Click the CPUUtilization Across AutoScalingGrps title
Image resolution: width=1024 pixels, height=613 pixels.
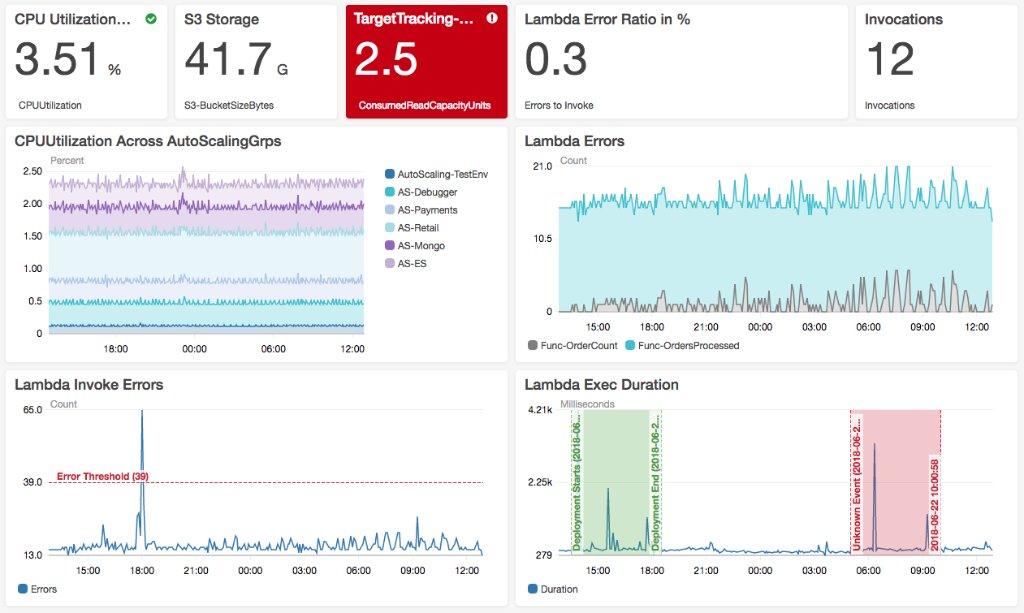pos(148,141)
